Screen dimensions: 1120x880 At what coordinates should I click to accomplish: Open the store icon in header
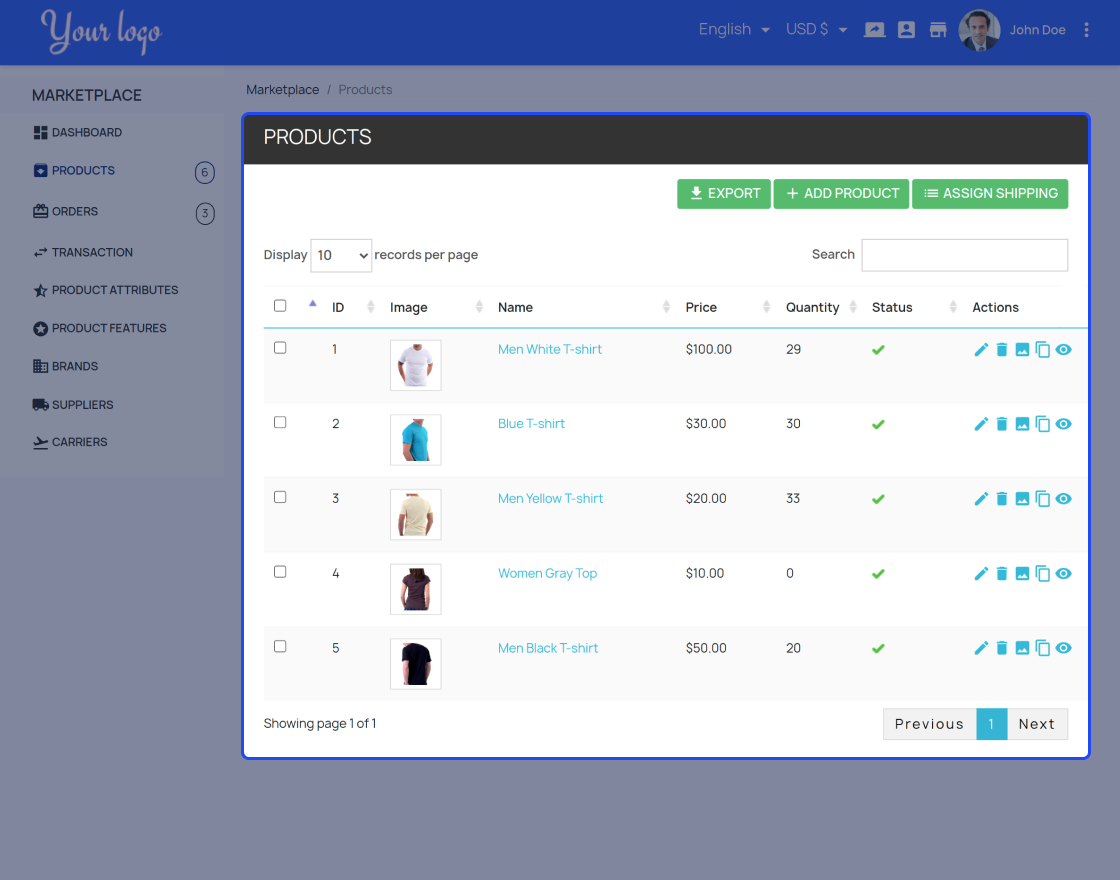938,30
